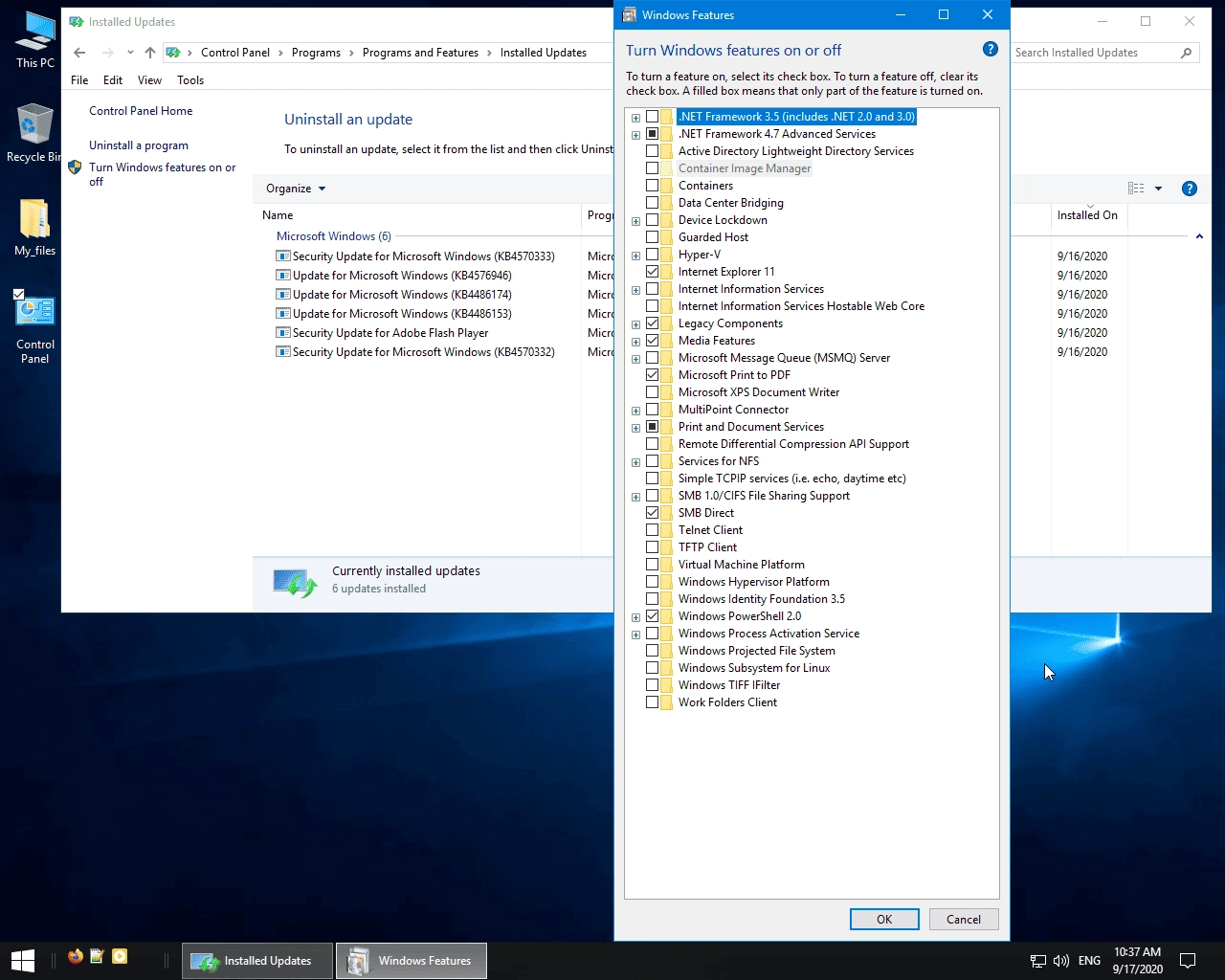Click OK in Windows Features
This screenshot has width=1225, height=980.
884,919
